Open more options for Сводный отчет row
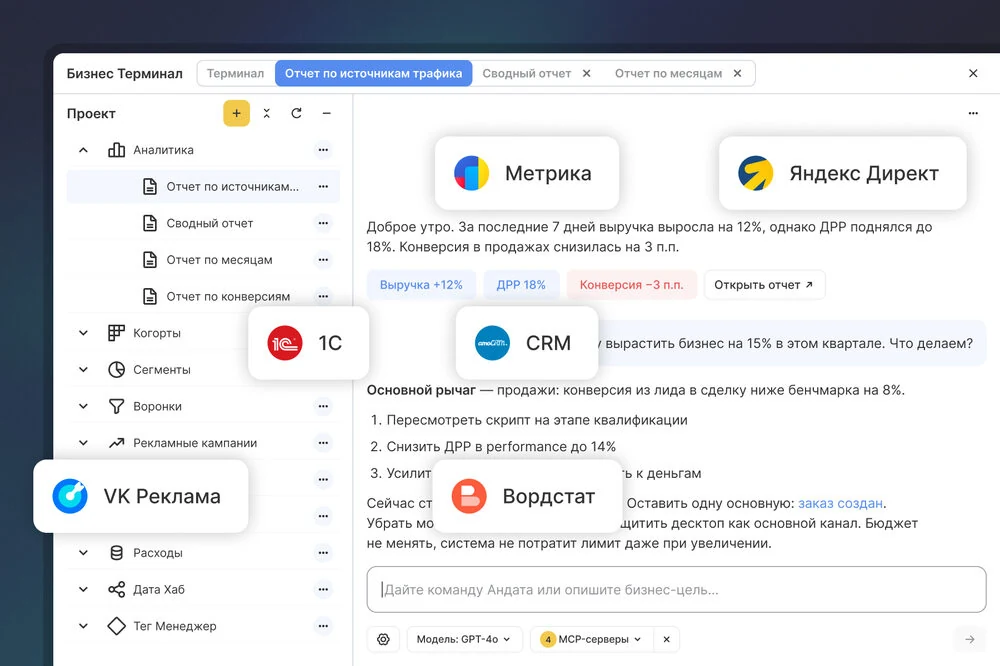Viewport: 1000px width, 666px height. (323, 223)
